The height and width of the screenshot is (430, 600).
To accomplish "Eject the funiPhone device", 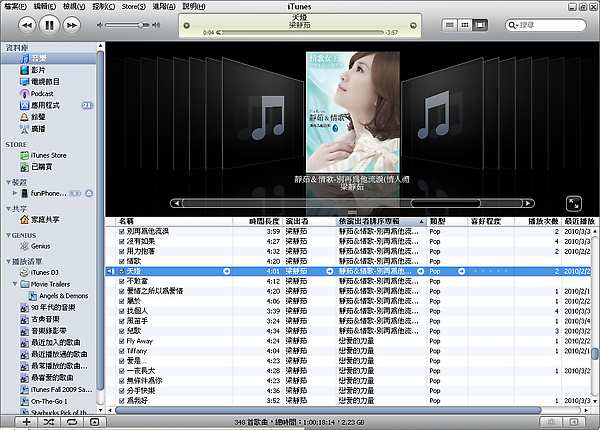I will [x=89, y=193].
